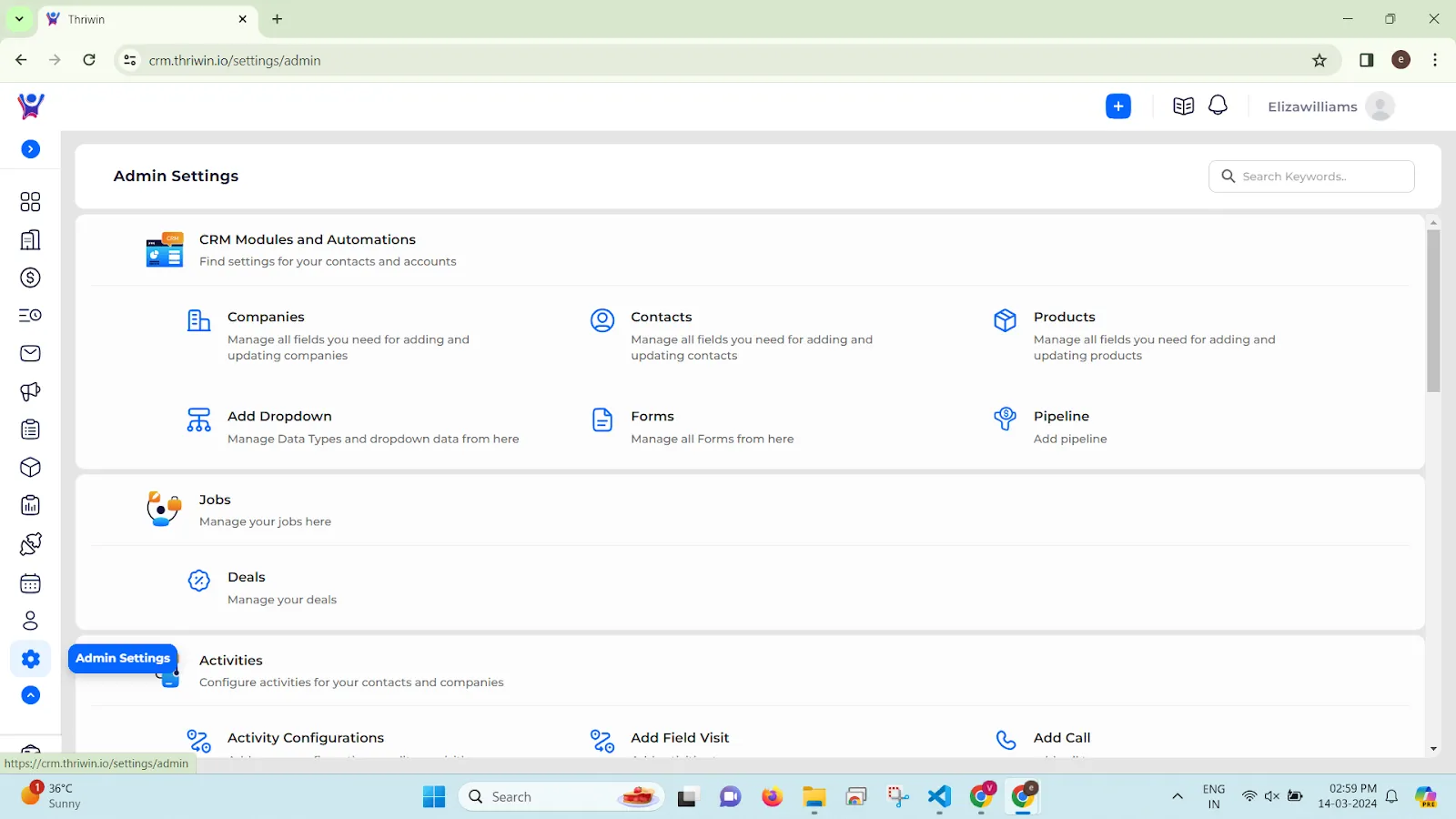The image size is (1456, 819).
Task: Open the Chrome three-dot menu
Action: tap(1435, 60)
